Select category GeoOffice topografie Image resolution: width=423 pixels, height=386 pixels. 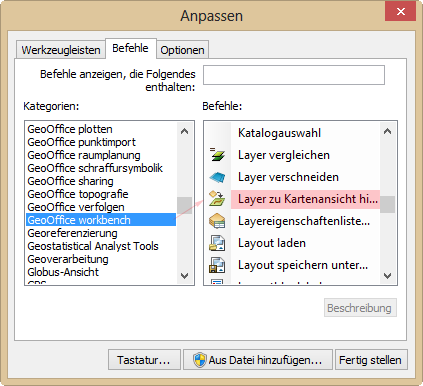[101, 194]
